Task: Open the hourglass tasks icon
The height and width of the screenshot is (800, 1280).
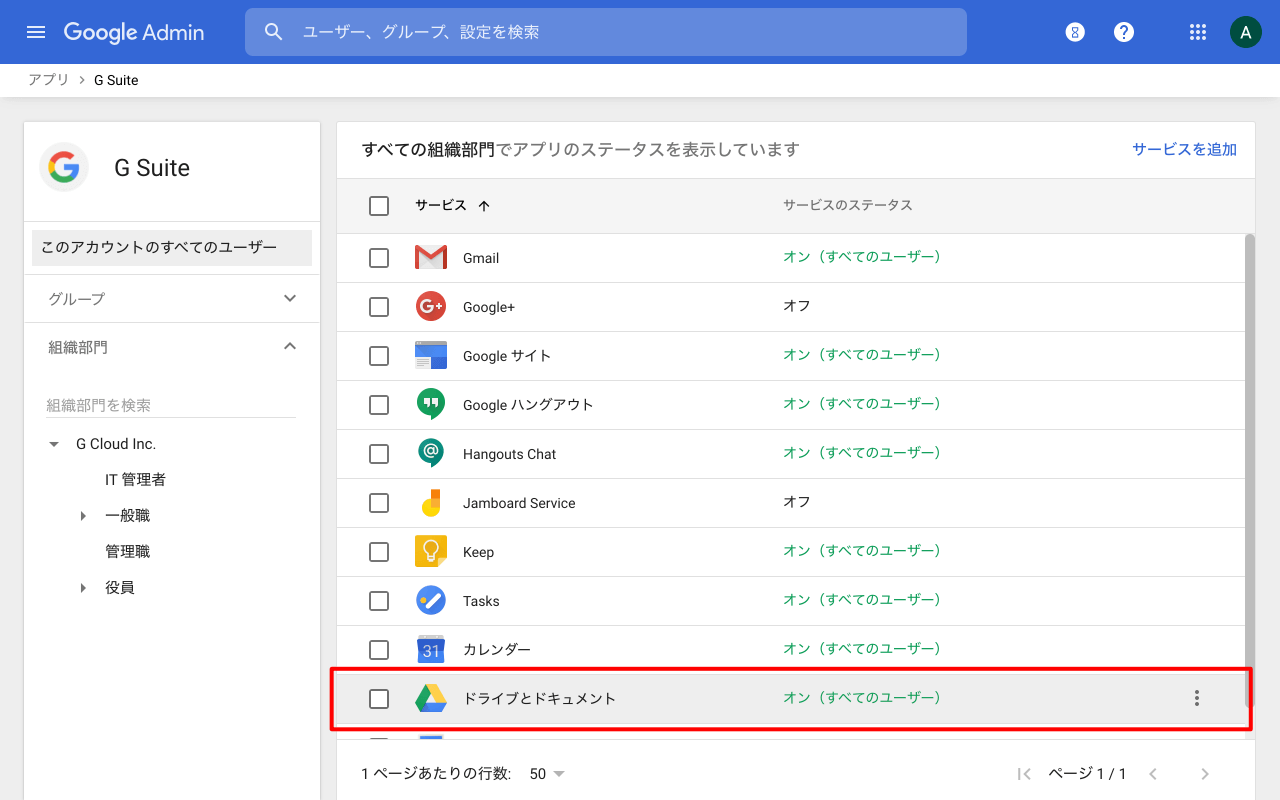Action: click(x=1075, y=32)
